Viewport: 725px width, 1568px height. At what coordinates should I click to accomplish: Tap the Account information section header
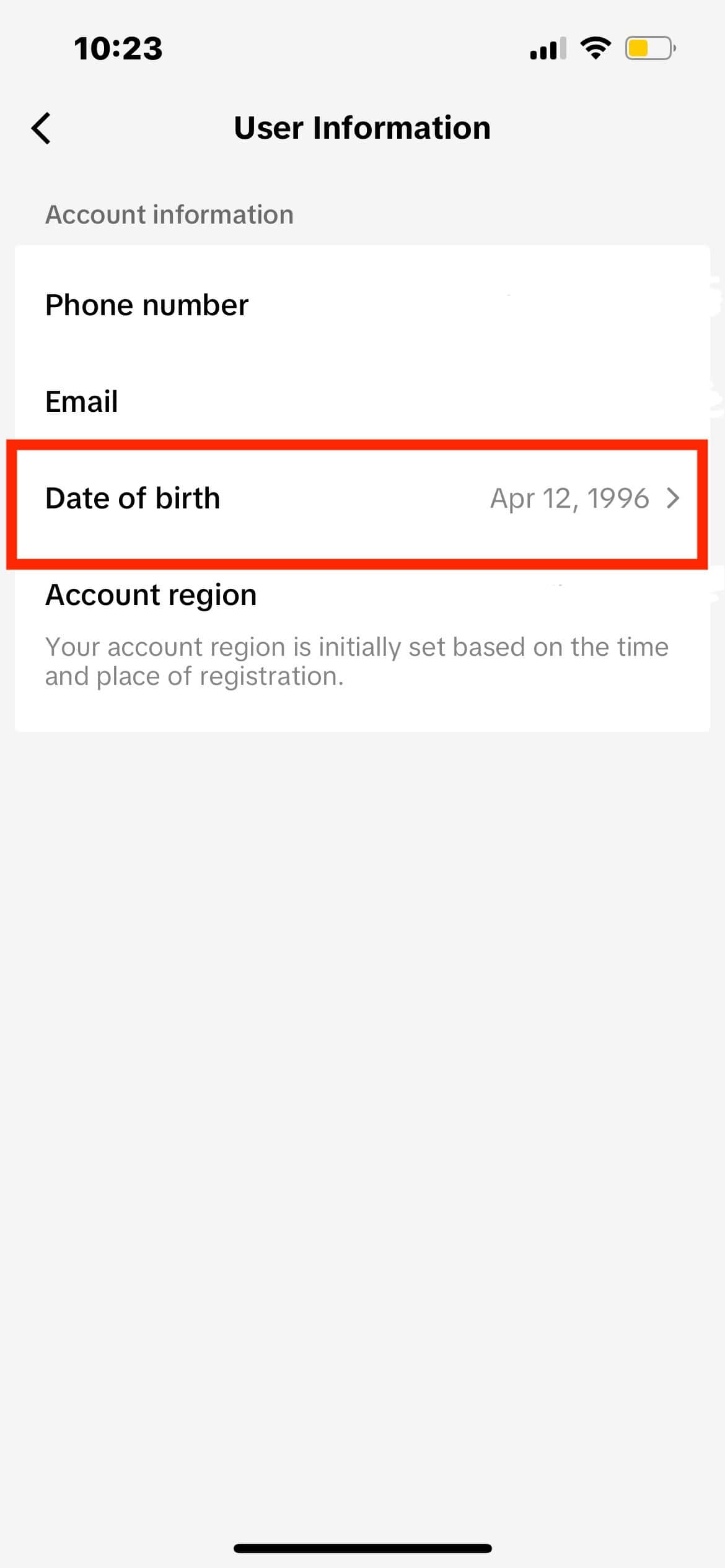[x=169, y=215]
